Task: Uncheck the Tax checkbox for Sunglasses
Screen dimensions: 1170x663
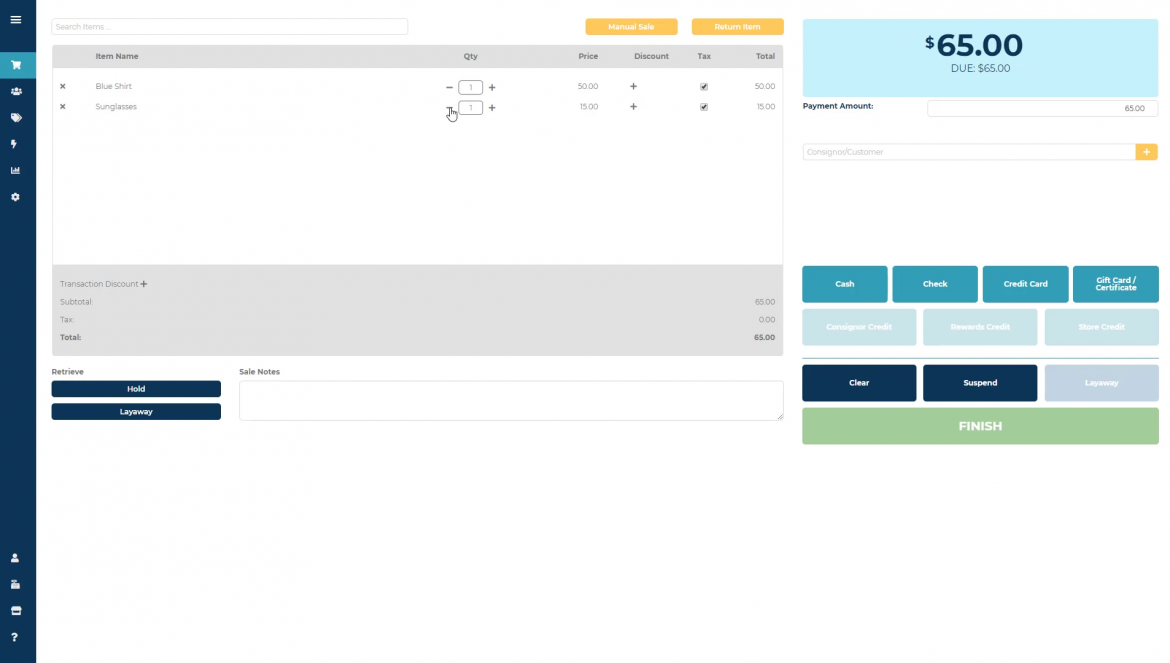Action: click(703, 106)
